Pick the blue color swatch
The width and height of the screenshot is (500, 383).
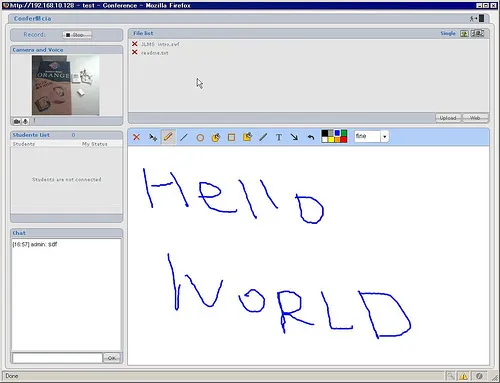click(x=337, y=133)
